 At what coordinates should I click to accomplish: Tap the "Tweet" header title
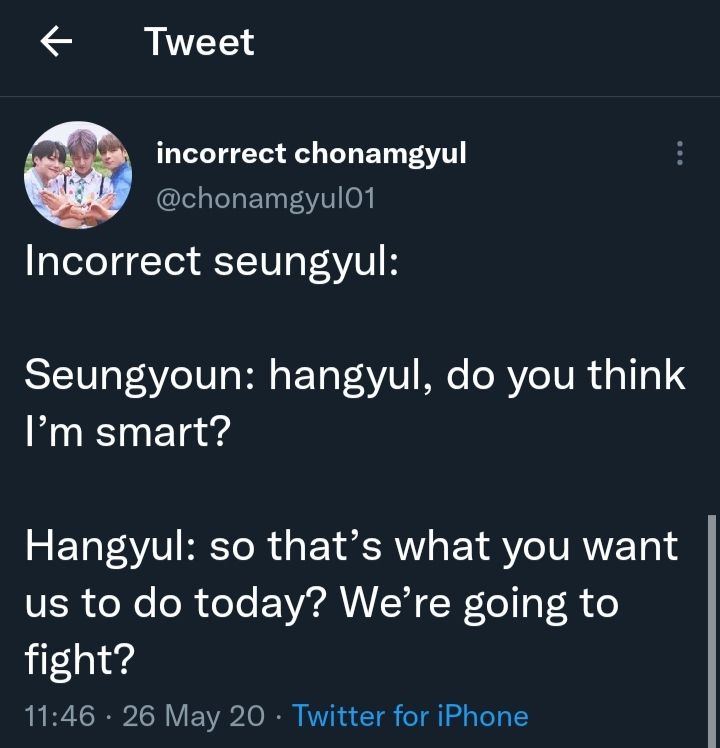click(x=199, y=42)
